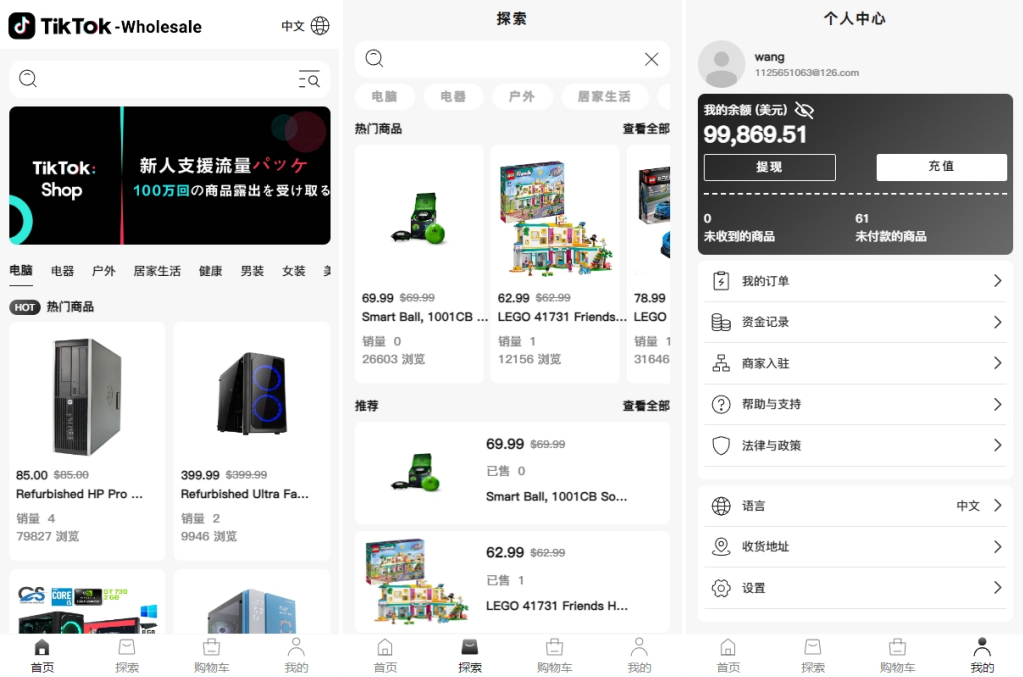The image size is (1023, 677).
Task: Open the Refurbished Ultra Fa... gaming PC image
Action: 252,393
